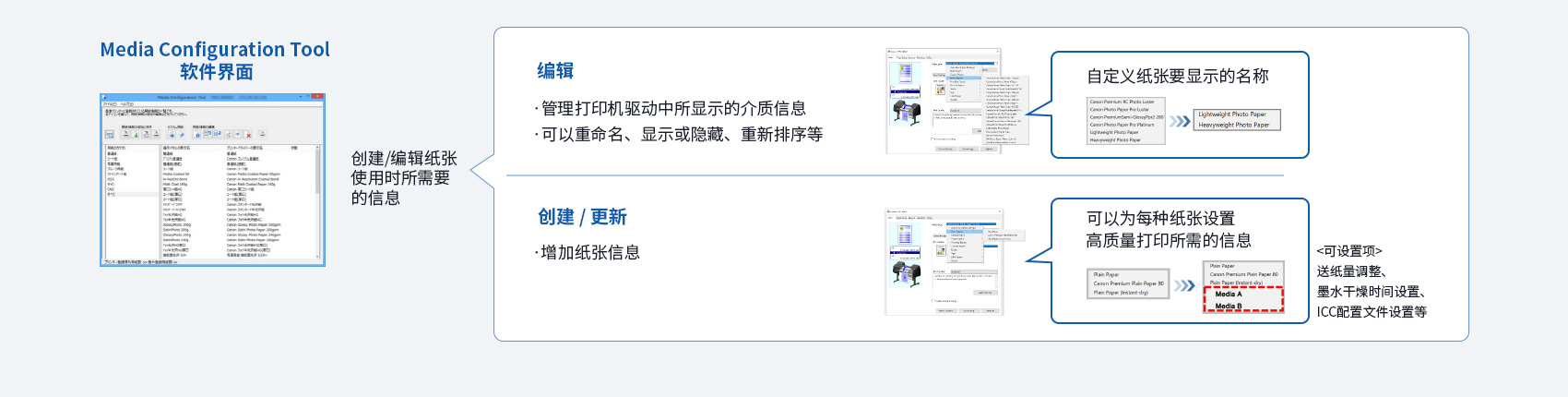Screen dimensions: 1568x397
Task: Select CAD in the left category list
Action: coord(112,189)
